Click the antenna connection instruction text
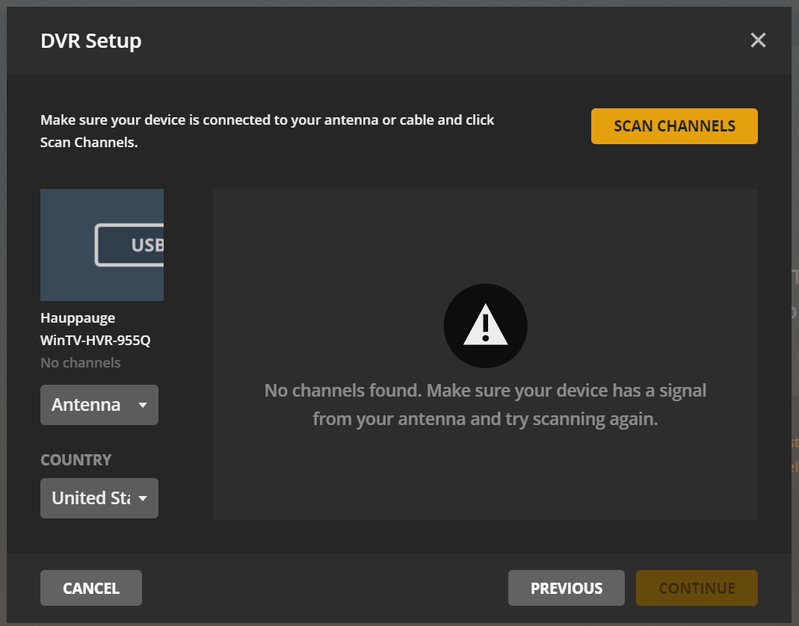 click(267, 131)
